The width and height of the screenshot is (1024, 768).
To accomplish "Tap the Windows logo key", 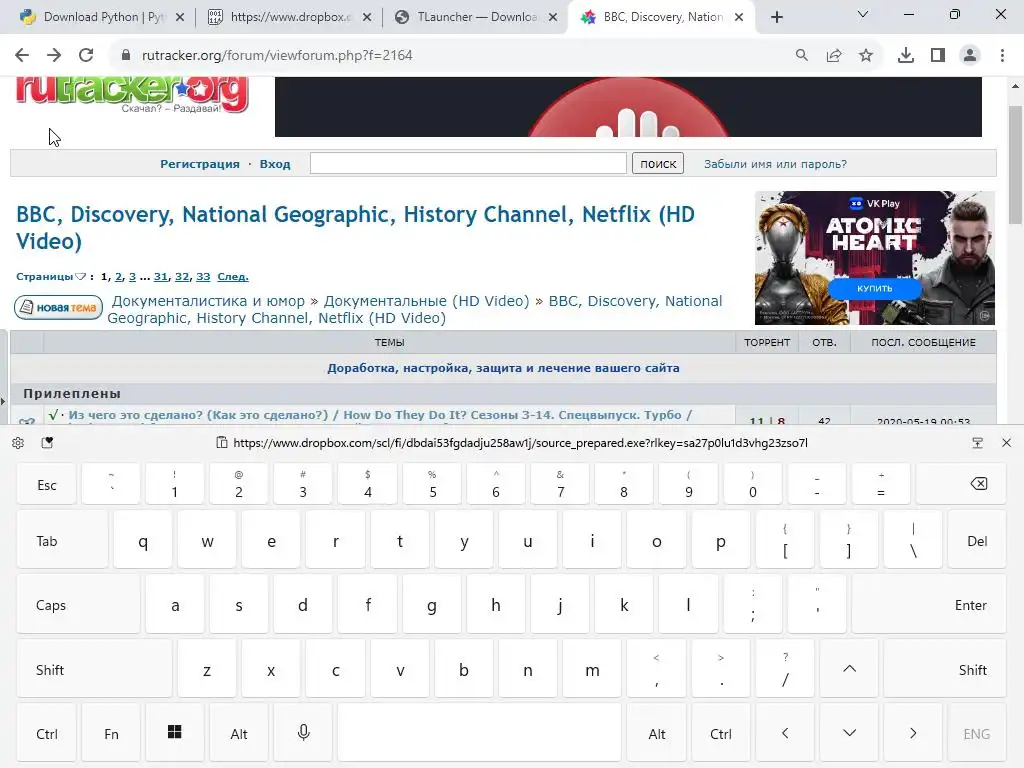I will point(174,733).
